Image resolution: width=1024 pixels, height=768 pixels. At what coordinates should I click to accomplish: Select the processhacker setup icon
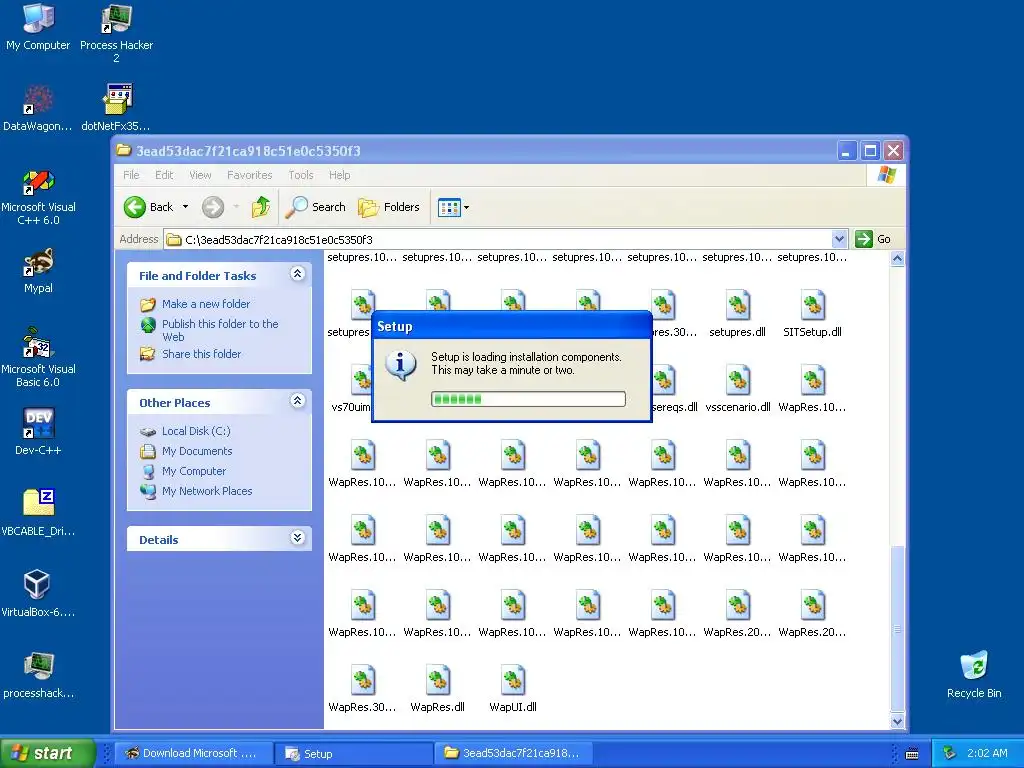[38, 675]
